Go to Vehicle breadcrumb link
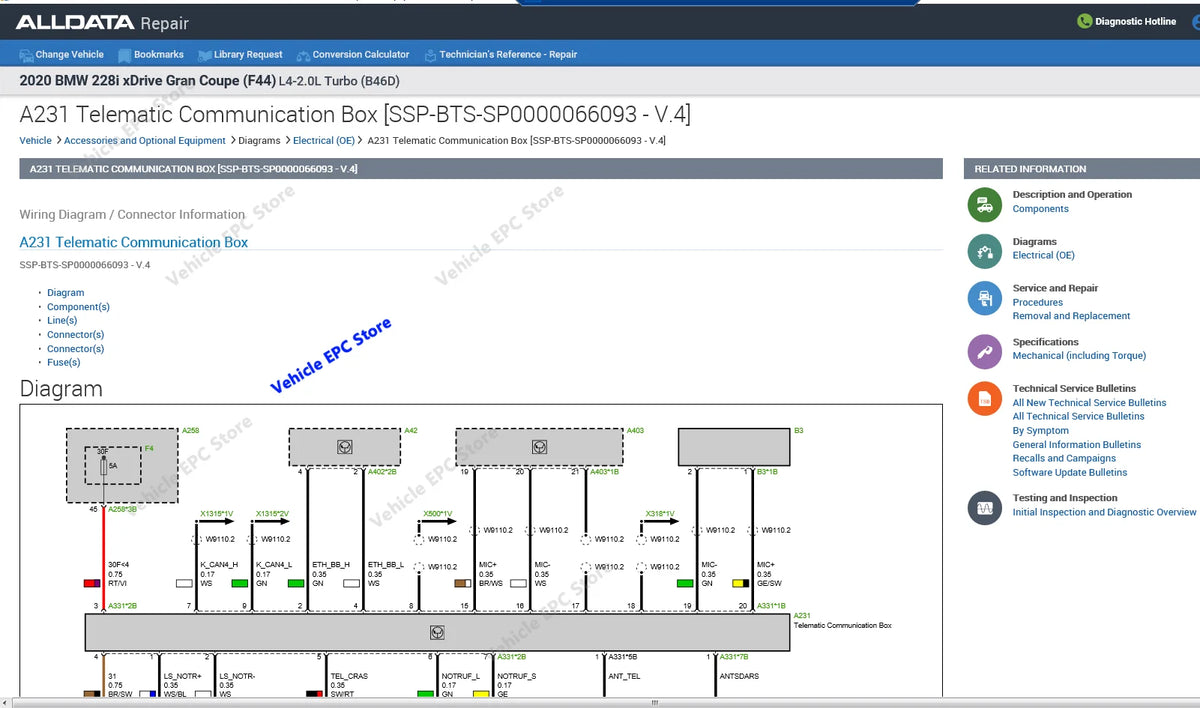The height and width of the screenshot is (708, 1200). [36, 141]
